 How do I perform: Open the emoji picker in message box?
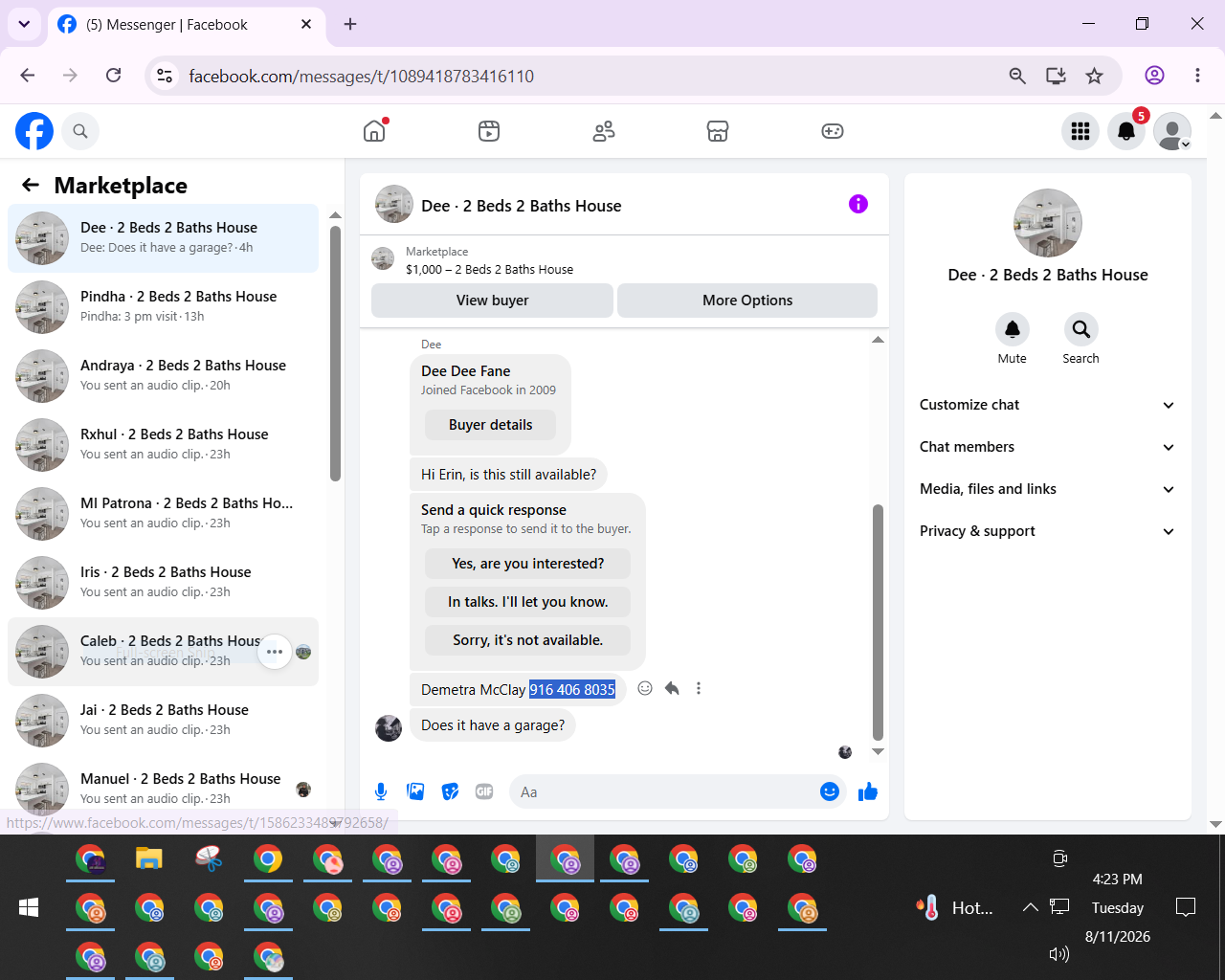[x=830, y=791]
